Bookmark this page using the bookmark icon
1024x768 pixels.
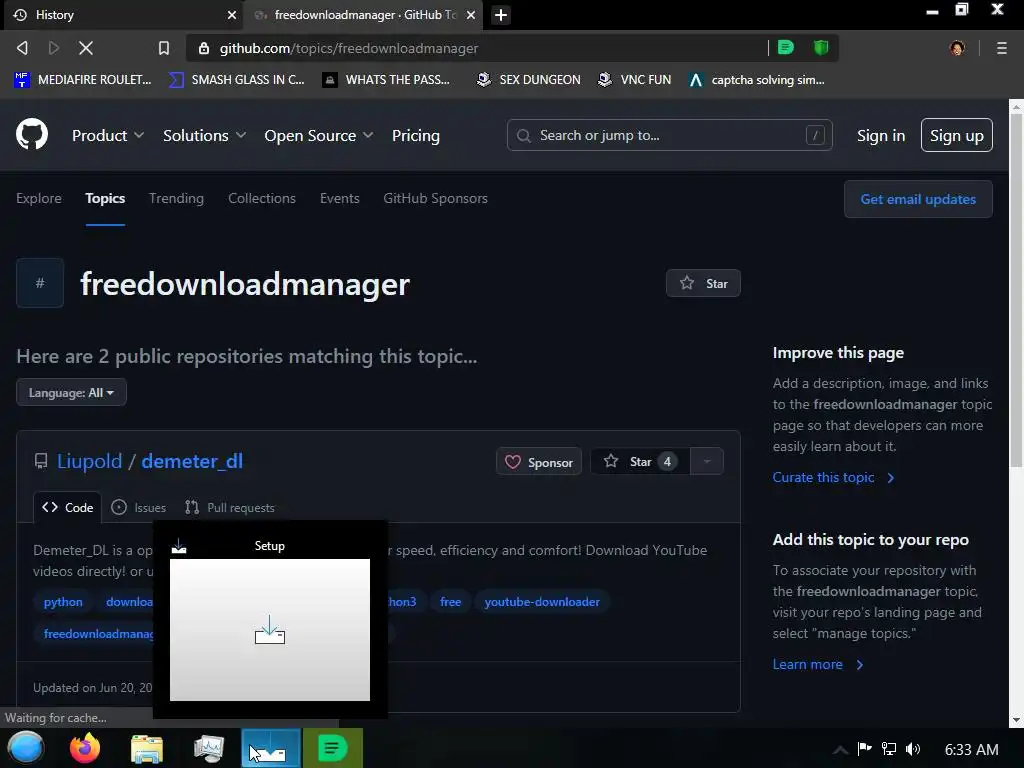click(164, 48)
